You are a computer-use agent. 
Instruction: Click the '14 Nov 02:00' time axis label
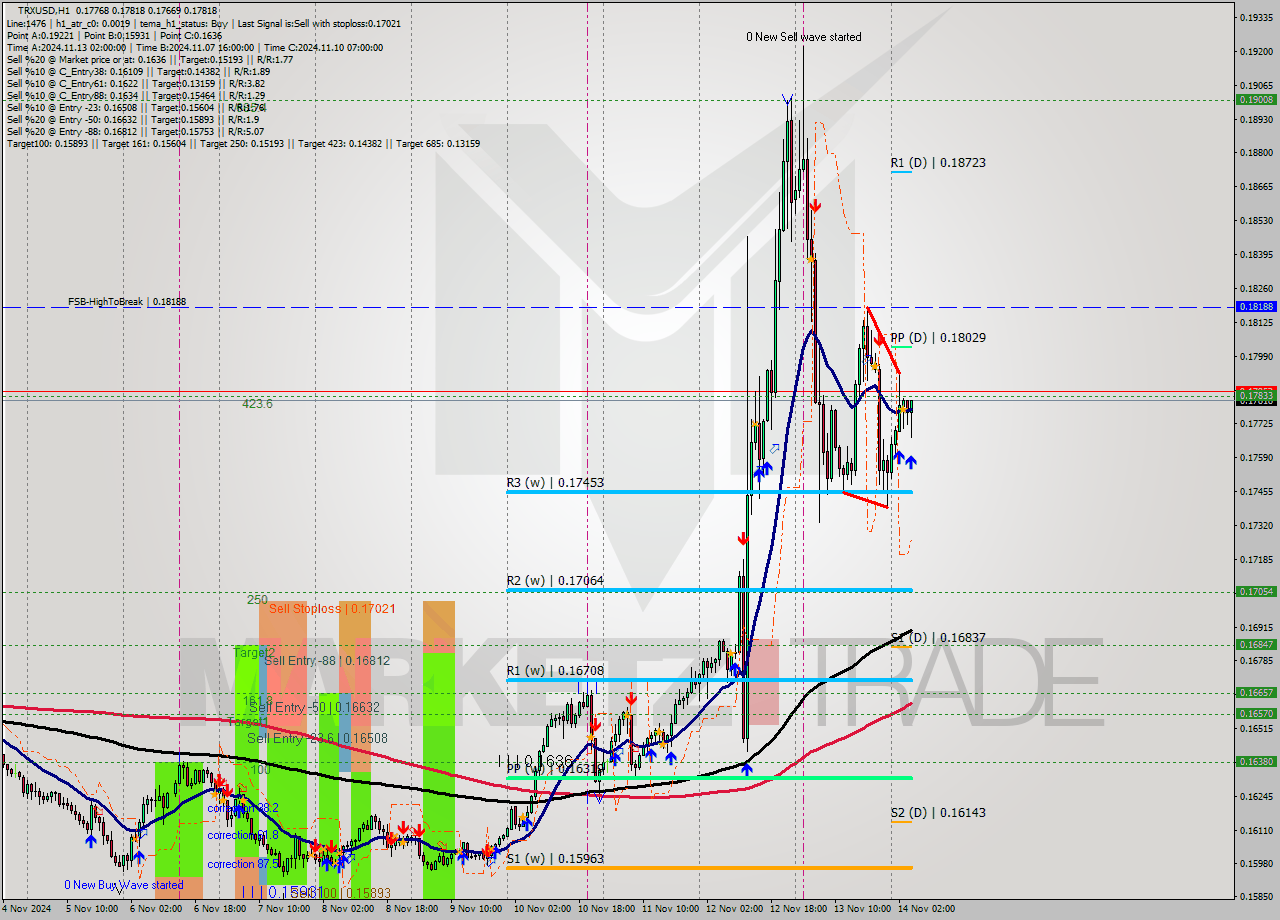coord(926,910)
